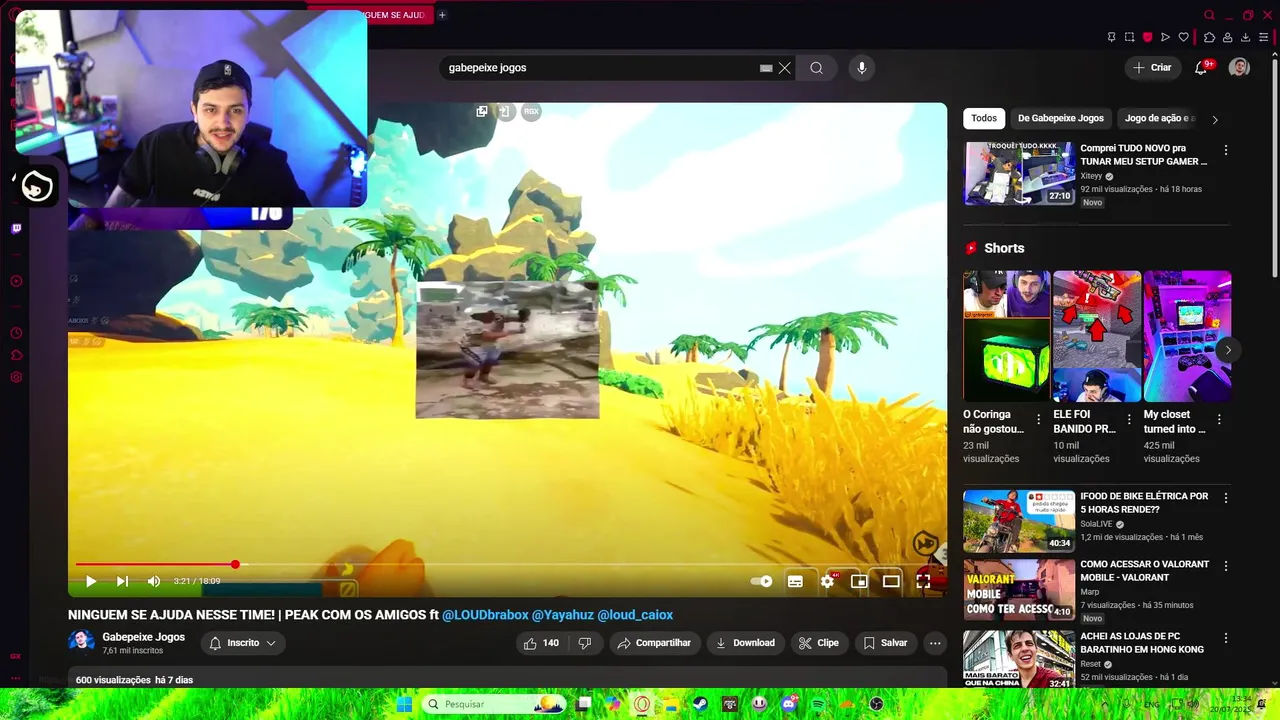Open options for COMO ACESSAR O VALORANT video
The image size is (1280, 720).
[x=1226, y=566]
